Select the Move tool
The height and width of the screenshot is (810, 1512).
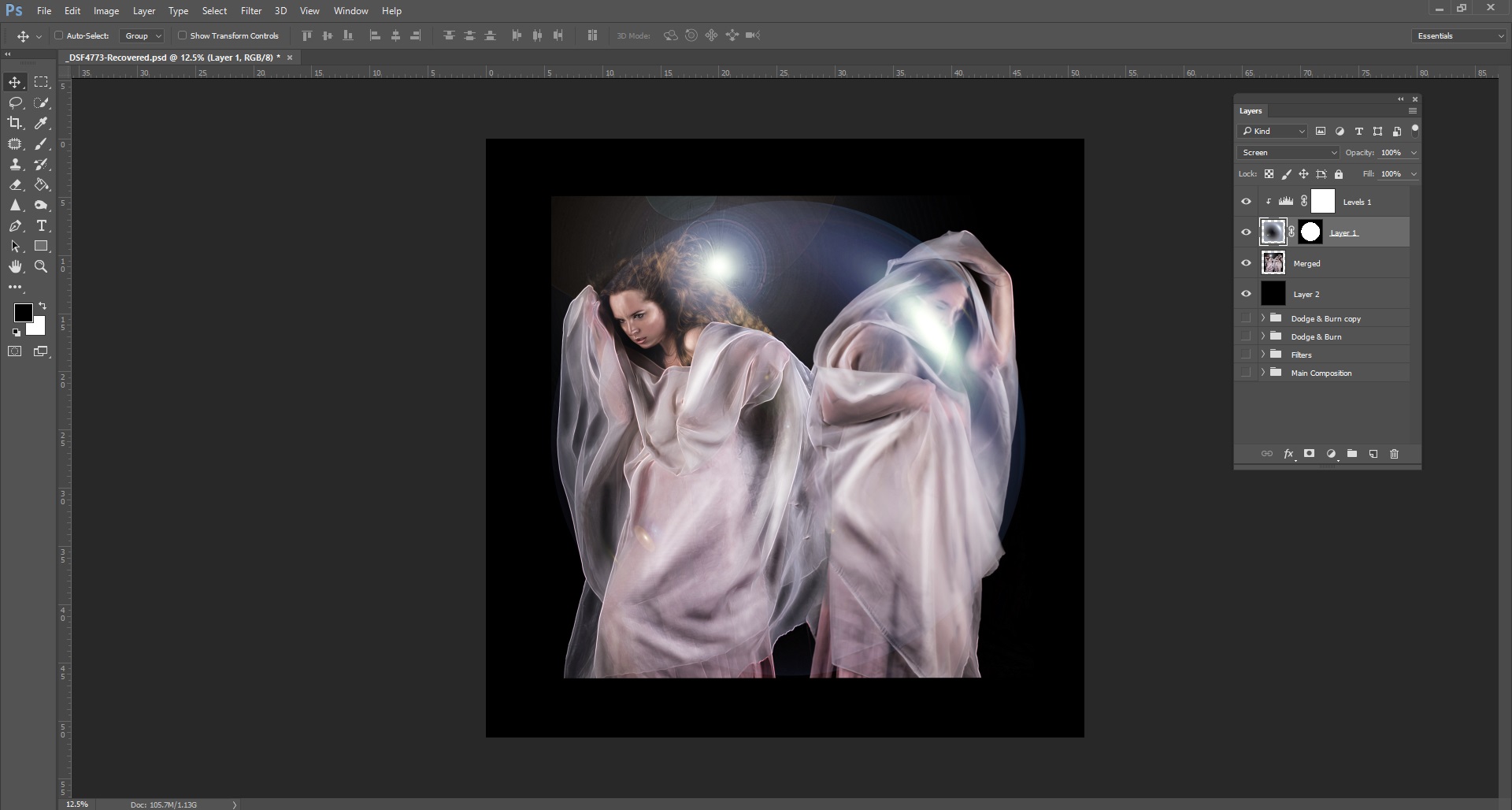point(15,82)
